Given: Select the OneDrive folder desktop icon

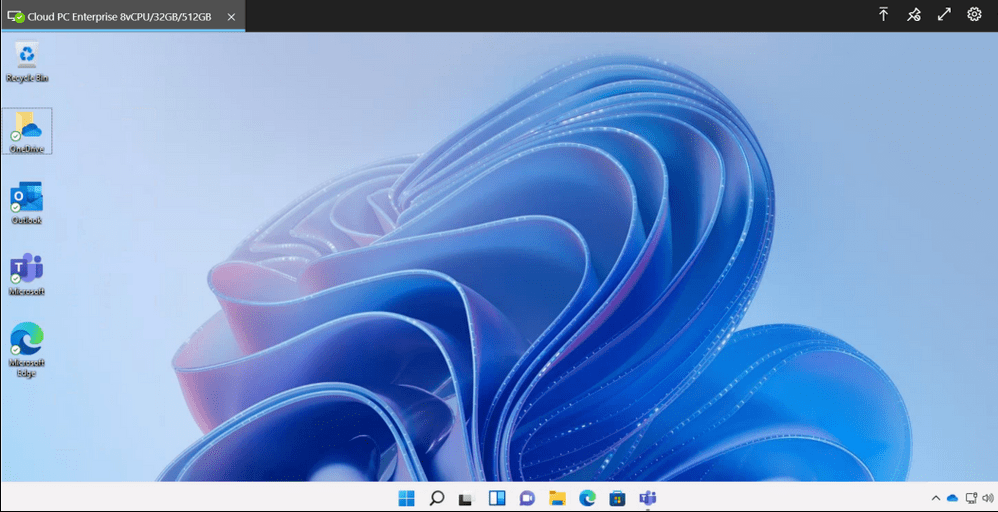Looking at the screenshot, I should [x=27, y=131].
